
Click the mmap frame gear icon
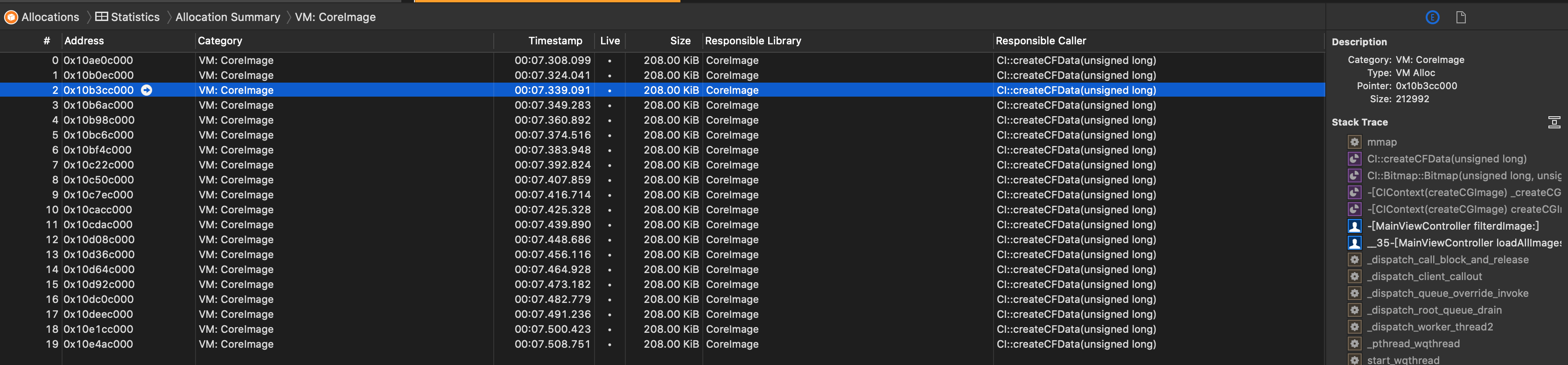click(x=1354, y=142)
